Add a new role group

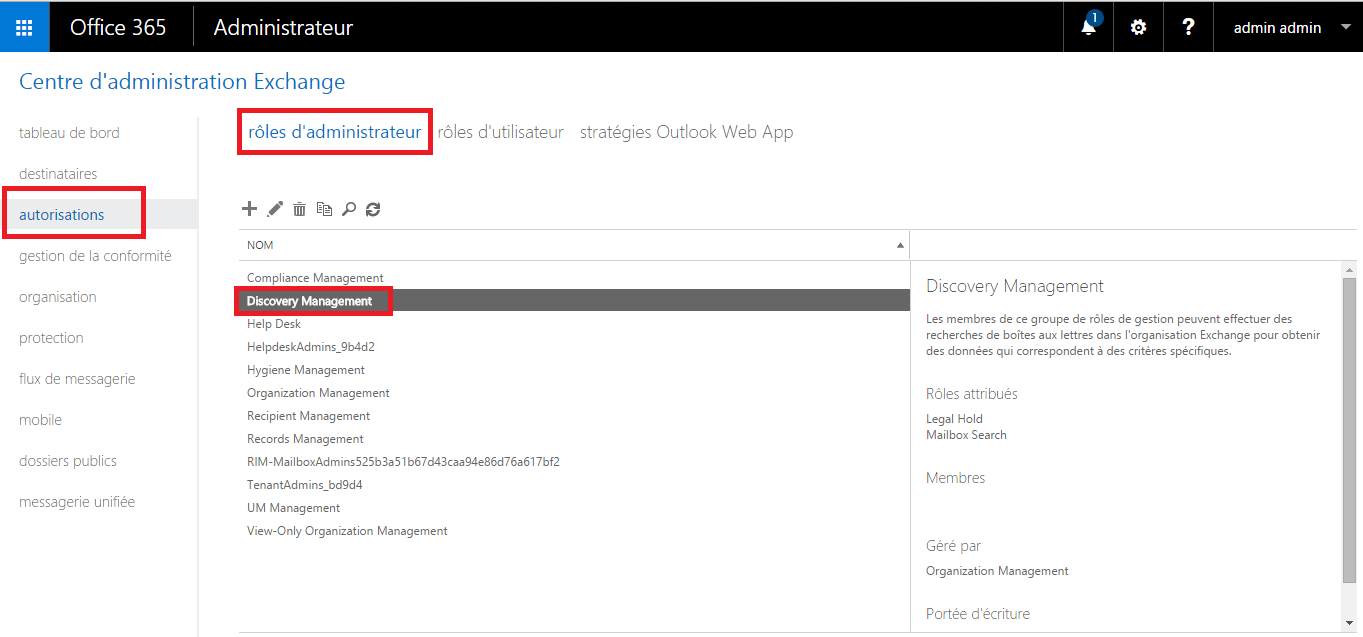pyautogui.click(x=250, y=209)
